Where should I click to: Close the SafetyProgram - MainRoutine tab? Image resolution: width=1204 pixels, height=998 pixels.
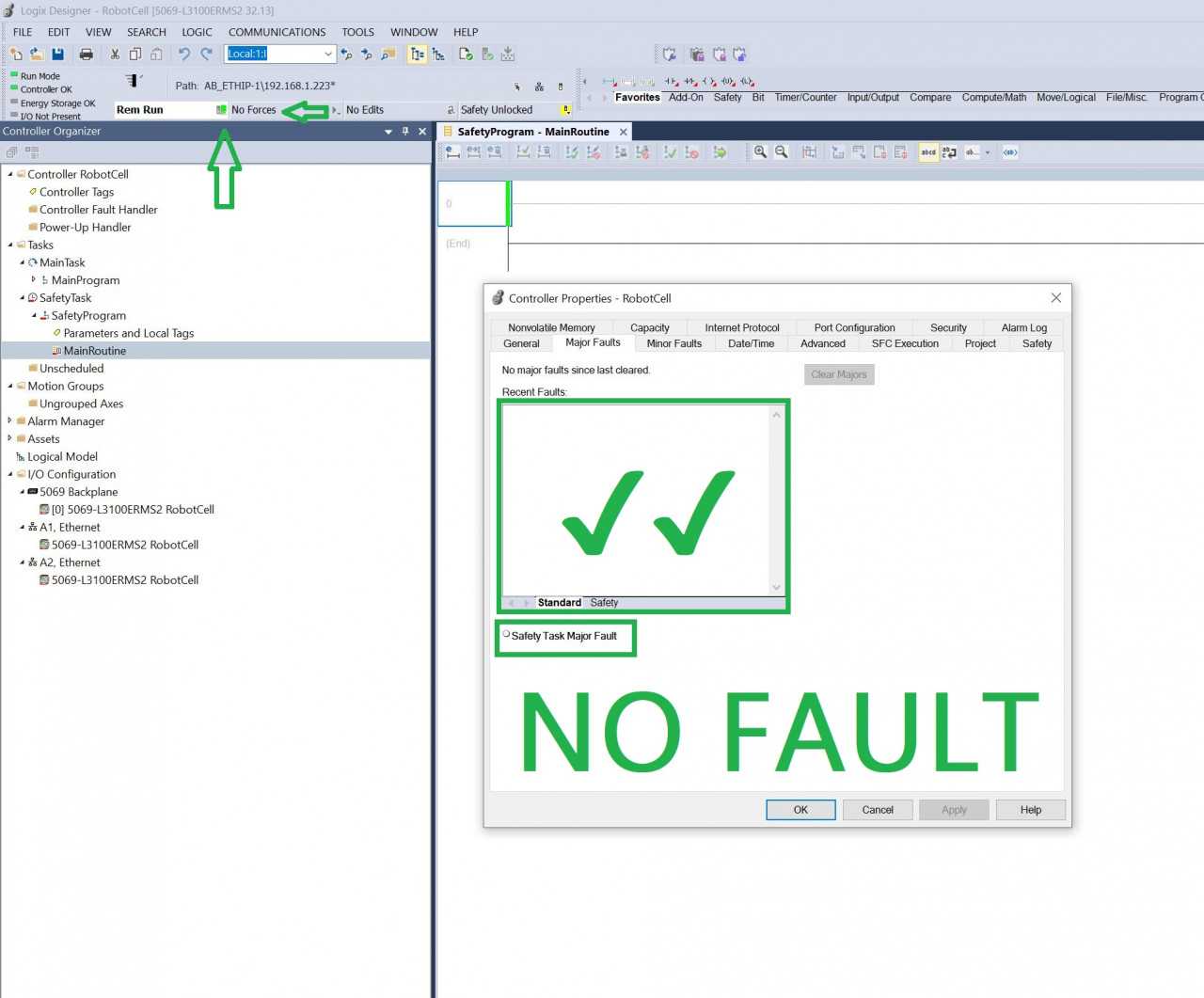coord(623,132)
